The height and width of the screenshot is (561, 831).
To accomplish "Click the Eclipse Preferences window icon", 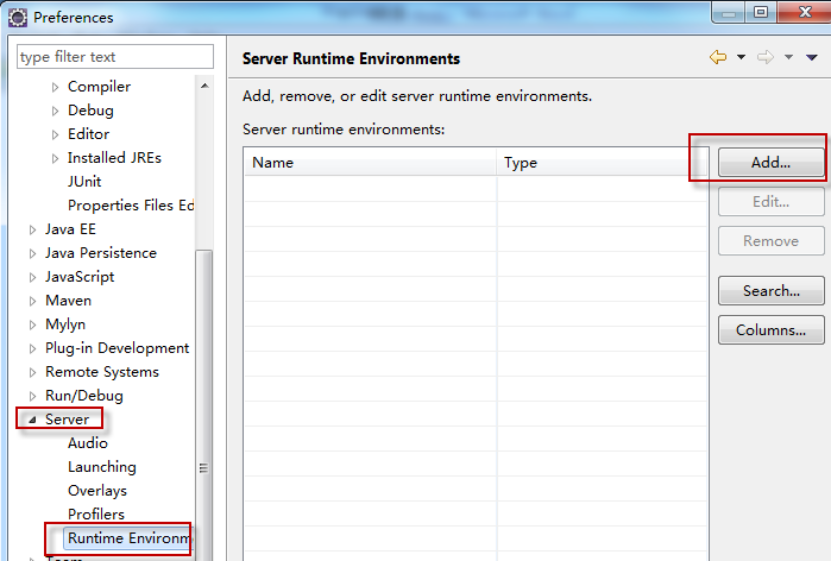I will click(17, 17).
